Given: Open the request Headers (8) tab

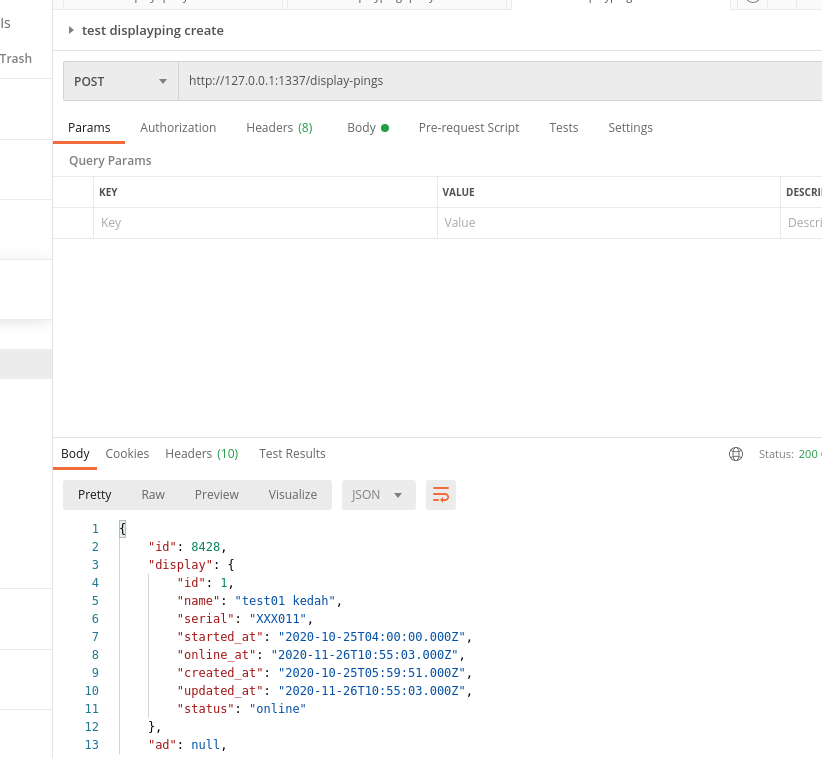Looking at the screenshot, I should coord(279,128).
